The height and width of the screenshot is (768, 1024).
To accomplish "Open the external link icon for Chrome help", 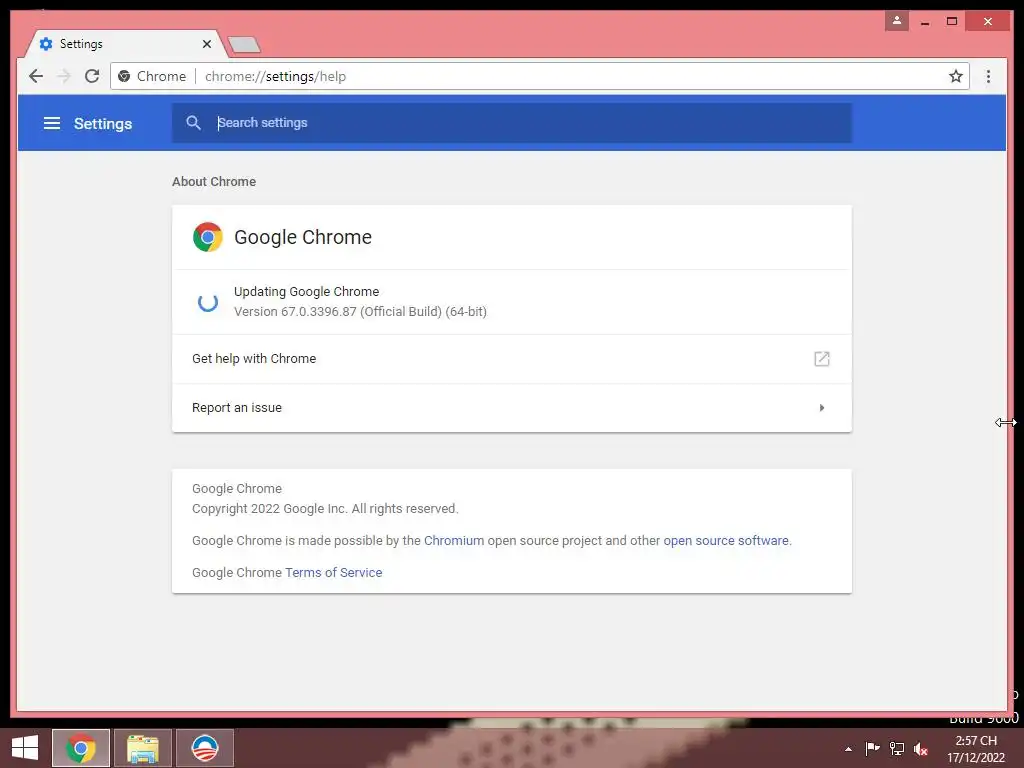I will [x=822, y=359].
